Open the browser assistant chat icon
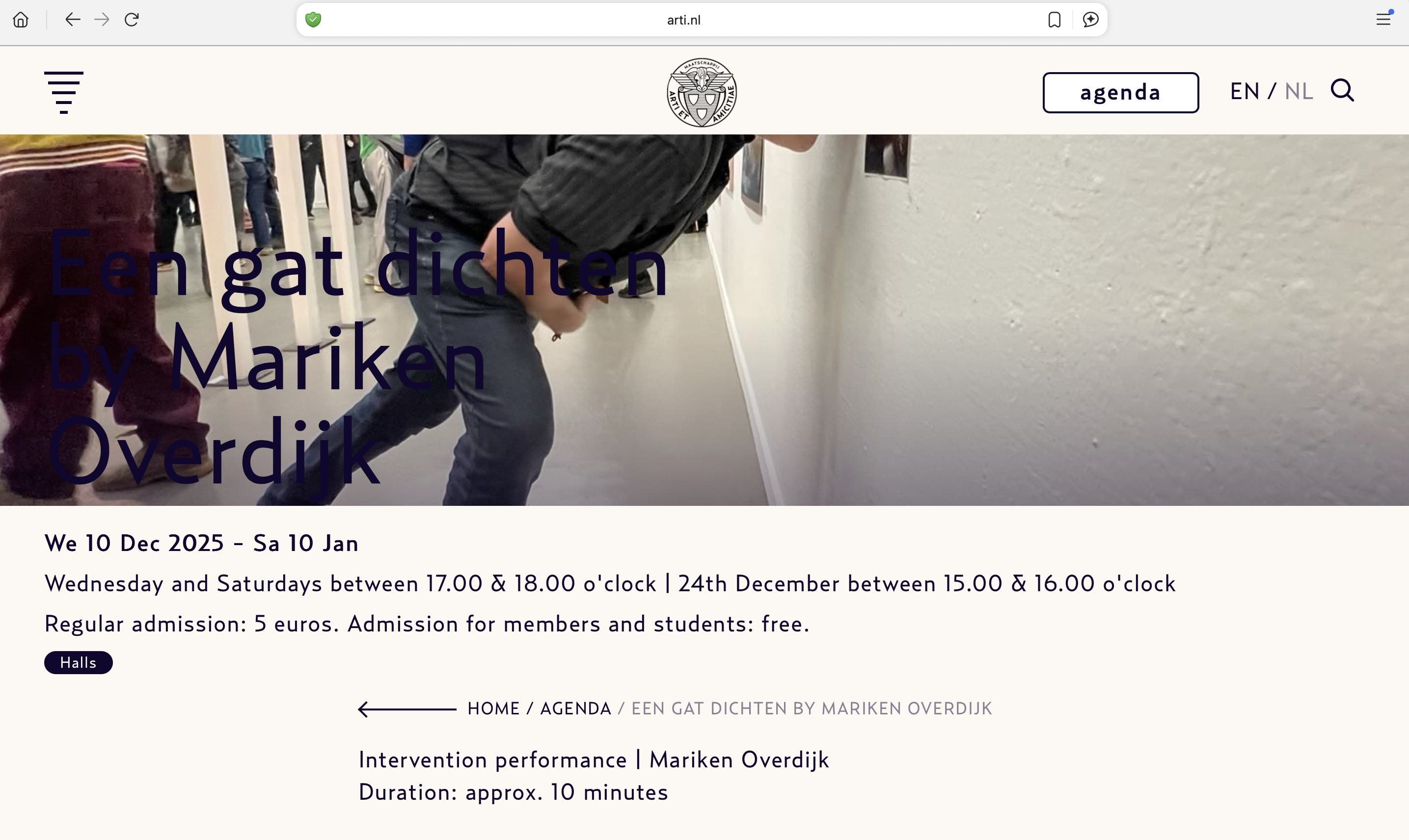The width and height of the screenshot is (1409, 840). (x=1090, y=20)
